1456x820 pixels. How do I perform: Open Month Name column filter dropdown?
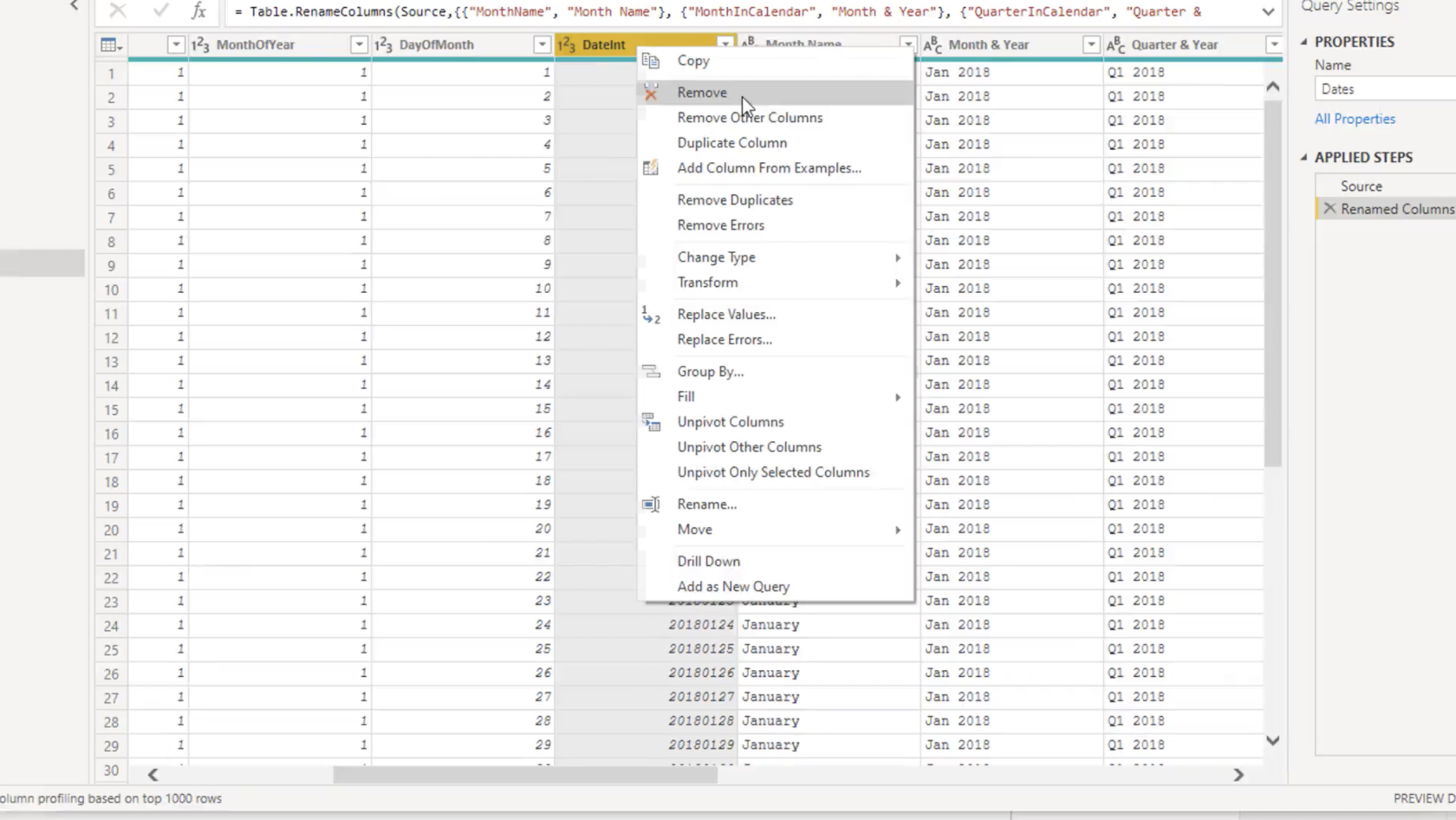(x=907, y=43)
